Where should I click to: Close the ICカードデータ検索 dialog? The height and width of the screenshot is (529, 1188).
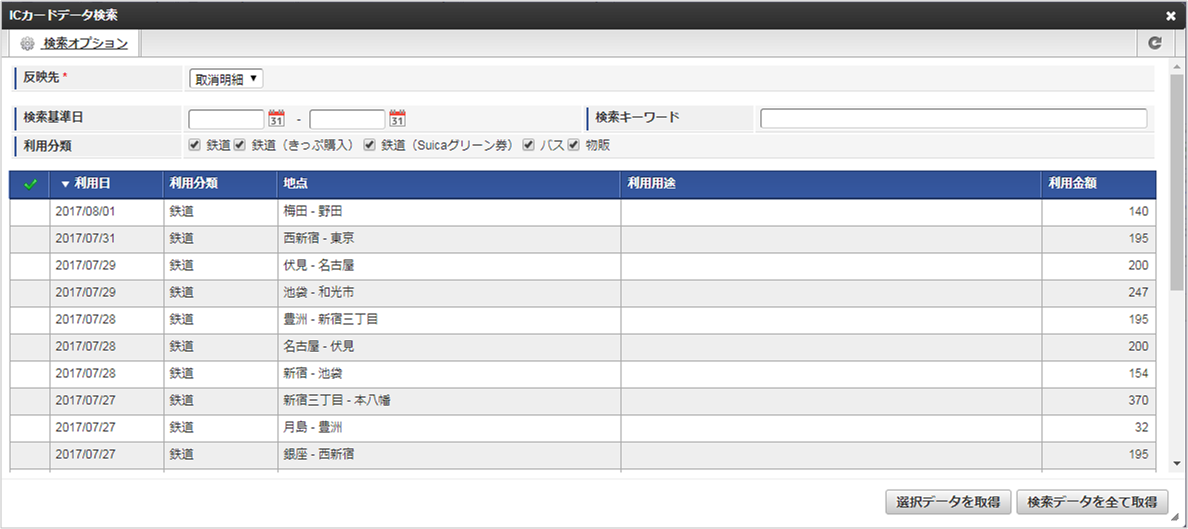[1171, 15]
